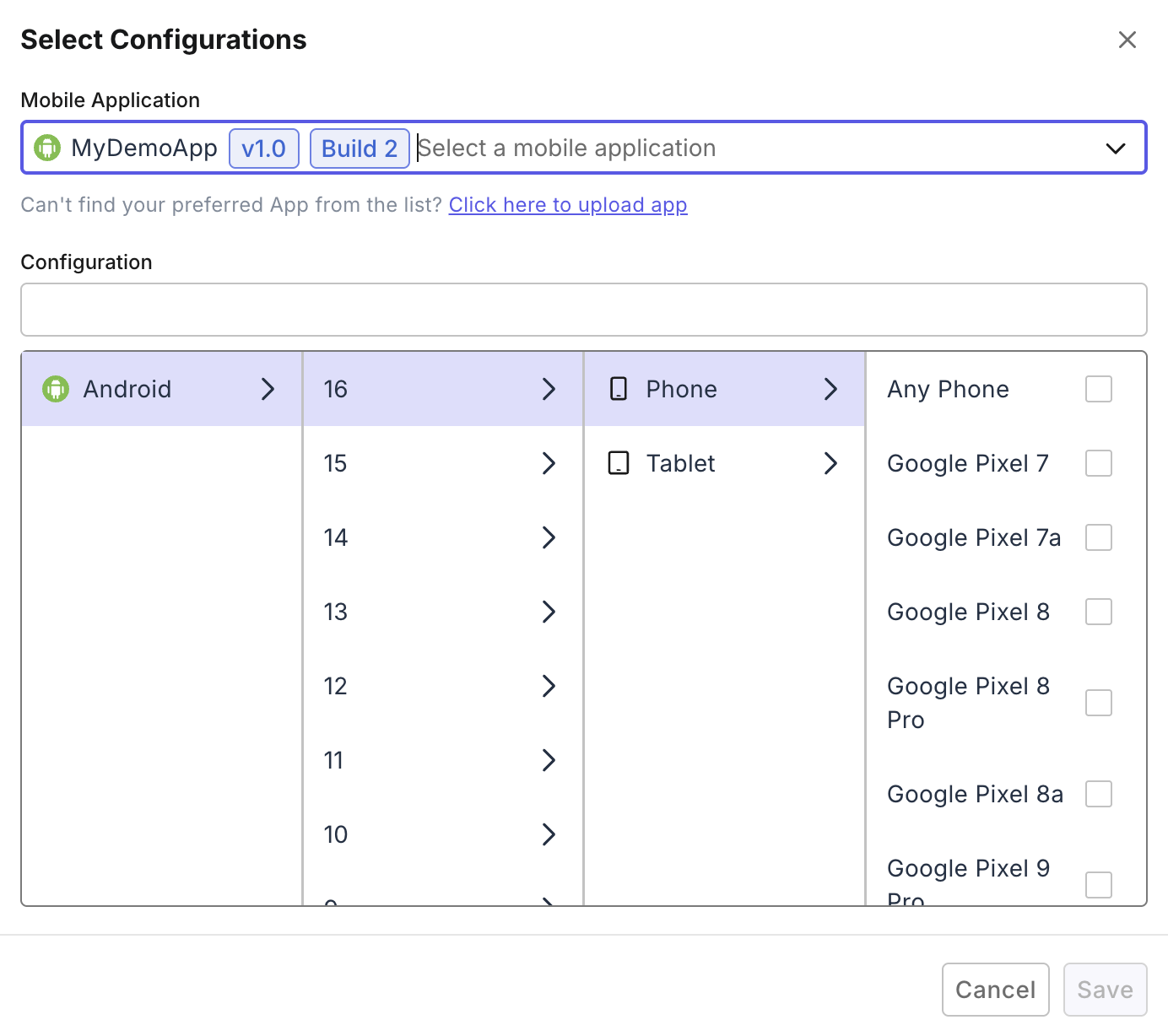Expand the Phone row chevron

[x=830, y=389]
